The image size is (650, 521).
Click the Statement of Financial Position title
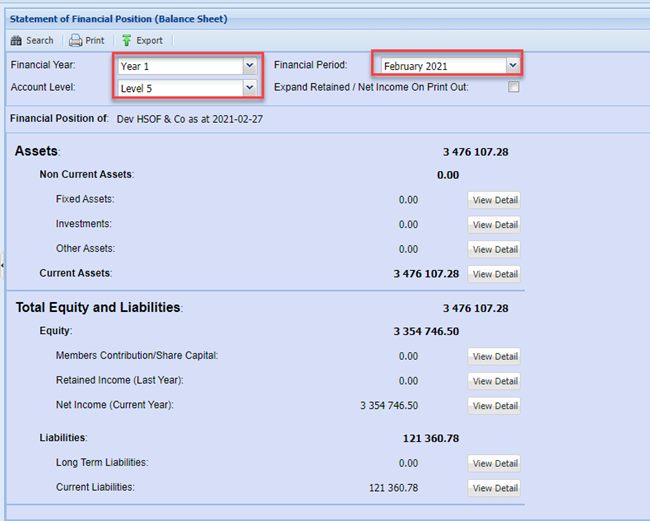(x=119, y=19)
